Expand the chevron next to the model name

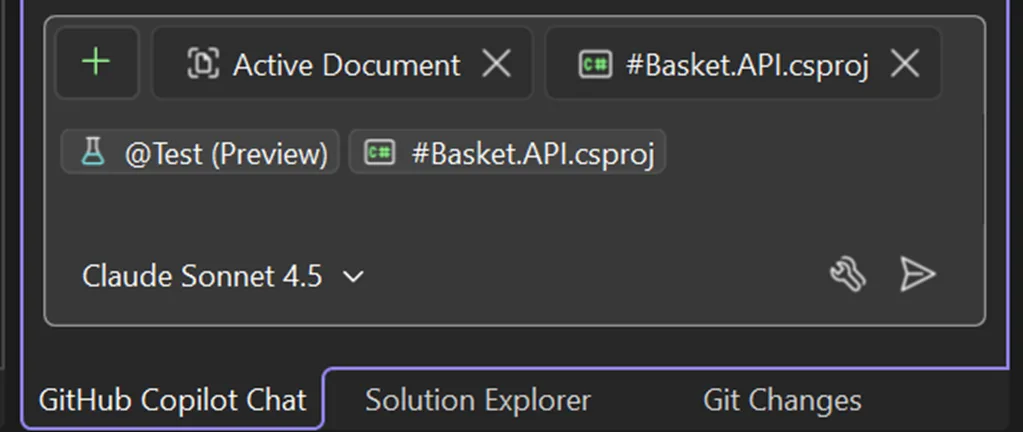[x=353, y=277]
